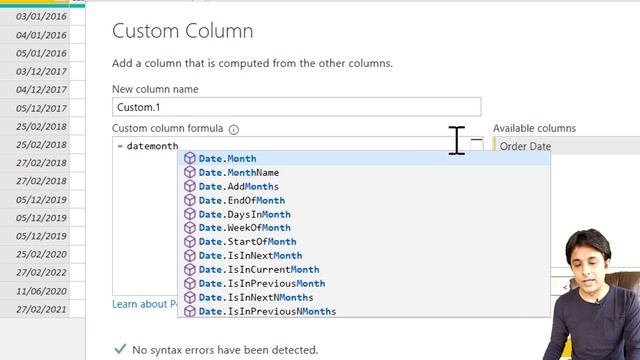This screenshot has height=360, width=640.
Task: Select Date.IsInPreviousMonth suggestion
Action: [364, 283]
